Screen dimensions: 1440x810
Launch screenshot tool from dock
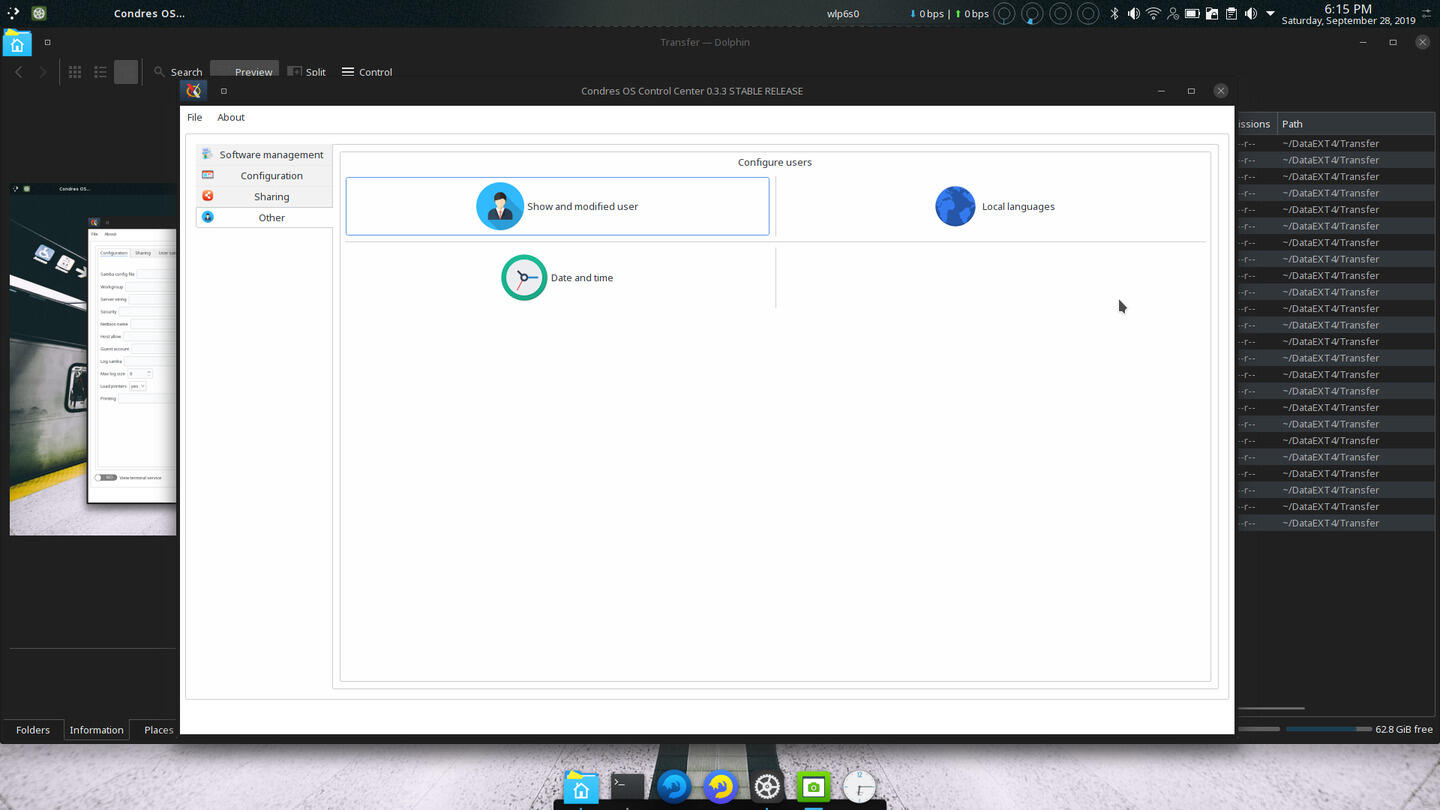pos(813,787)
